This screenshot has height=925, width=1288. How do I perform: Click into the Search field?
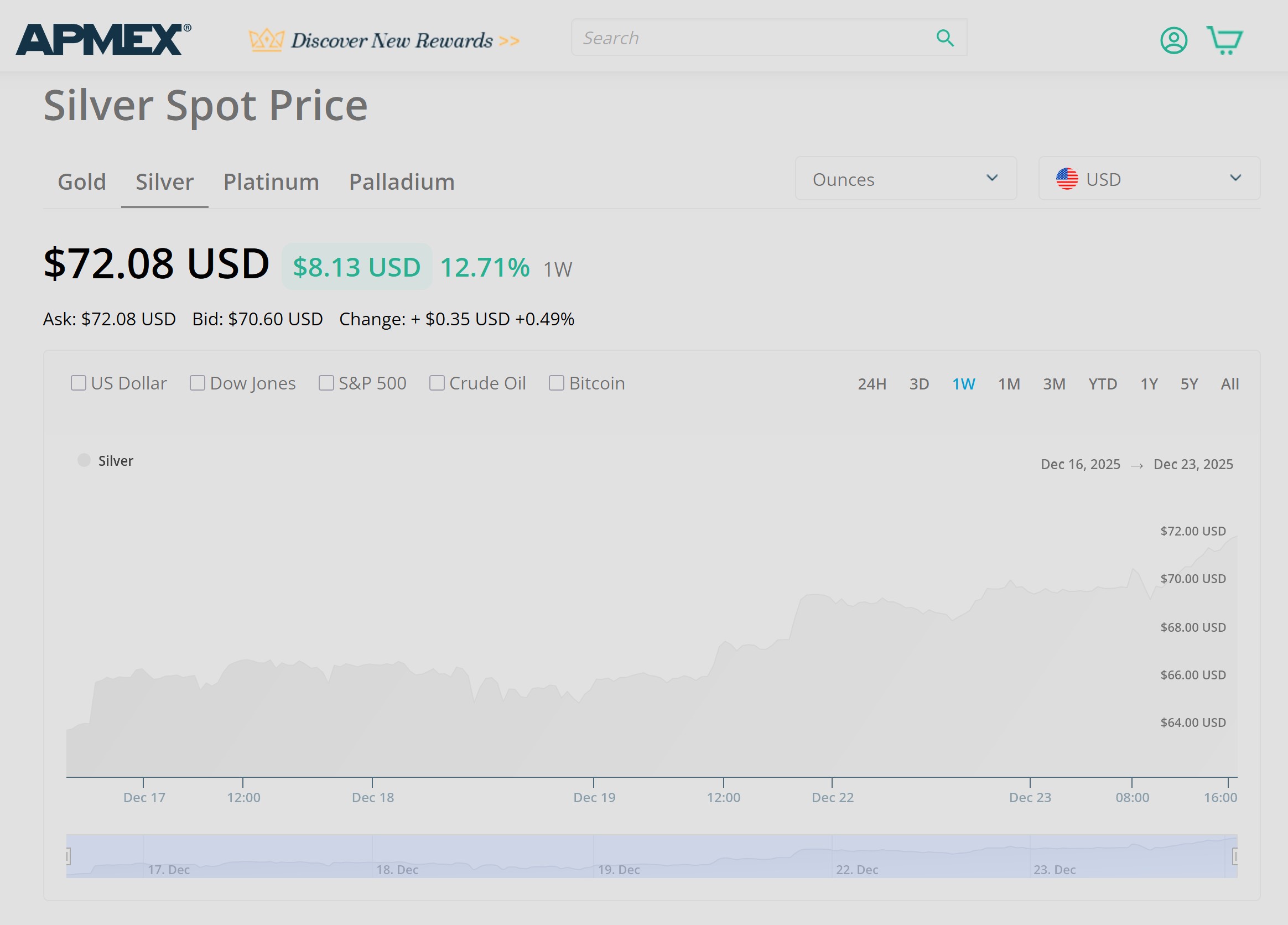(x=750, y=38)
